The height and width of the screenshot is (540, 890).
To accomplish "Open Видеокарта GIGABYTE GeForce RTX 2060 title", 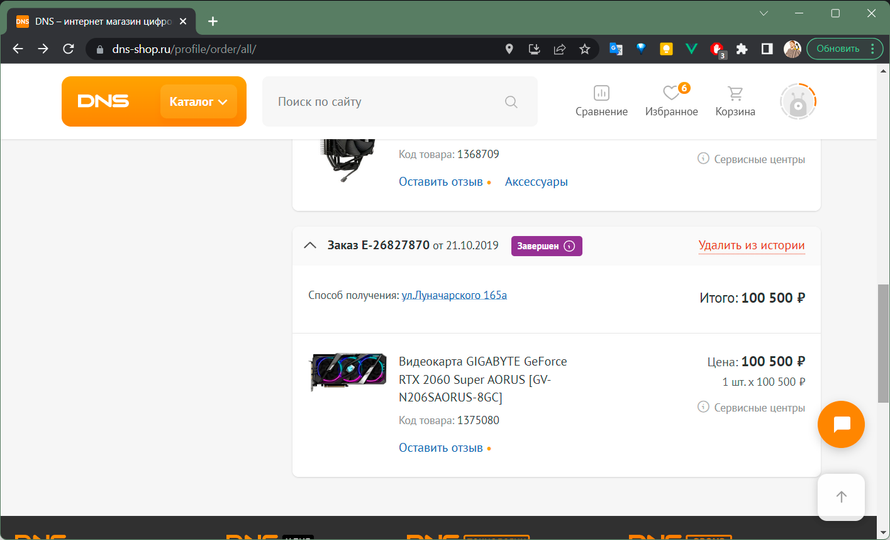I will click(482, 379).
